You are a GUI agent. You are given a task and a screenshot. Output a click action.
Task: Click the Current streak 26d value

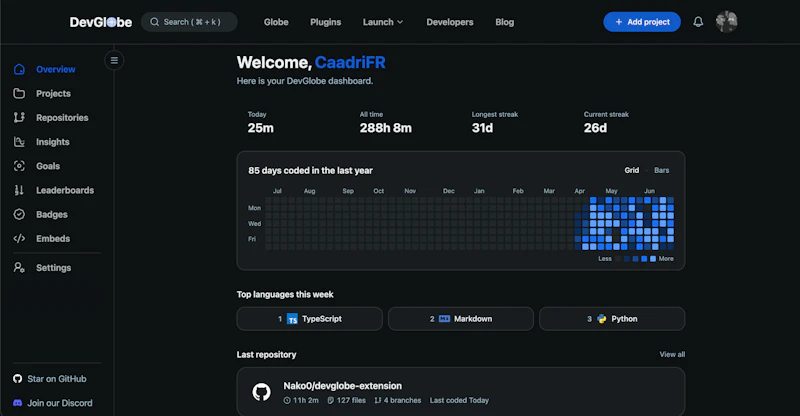click(x=595, y=128)
